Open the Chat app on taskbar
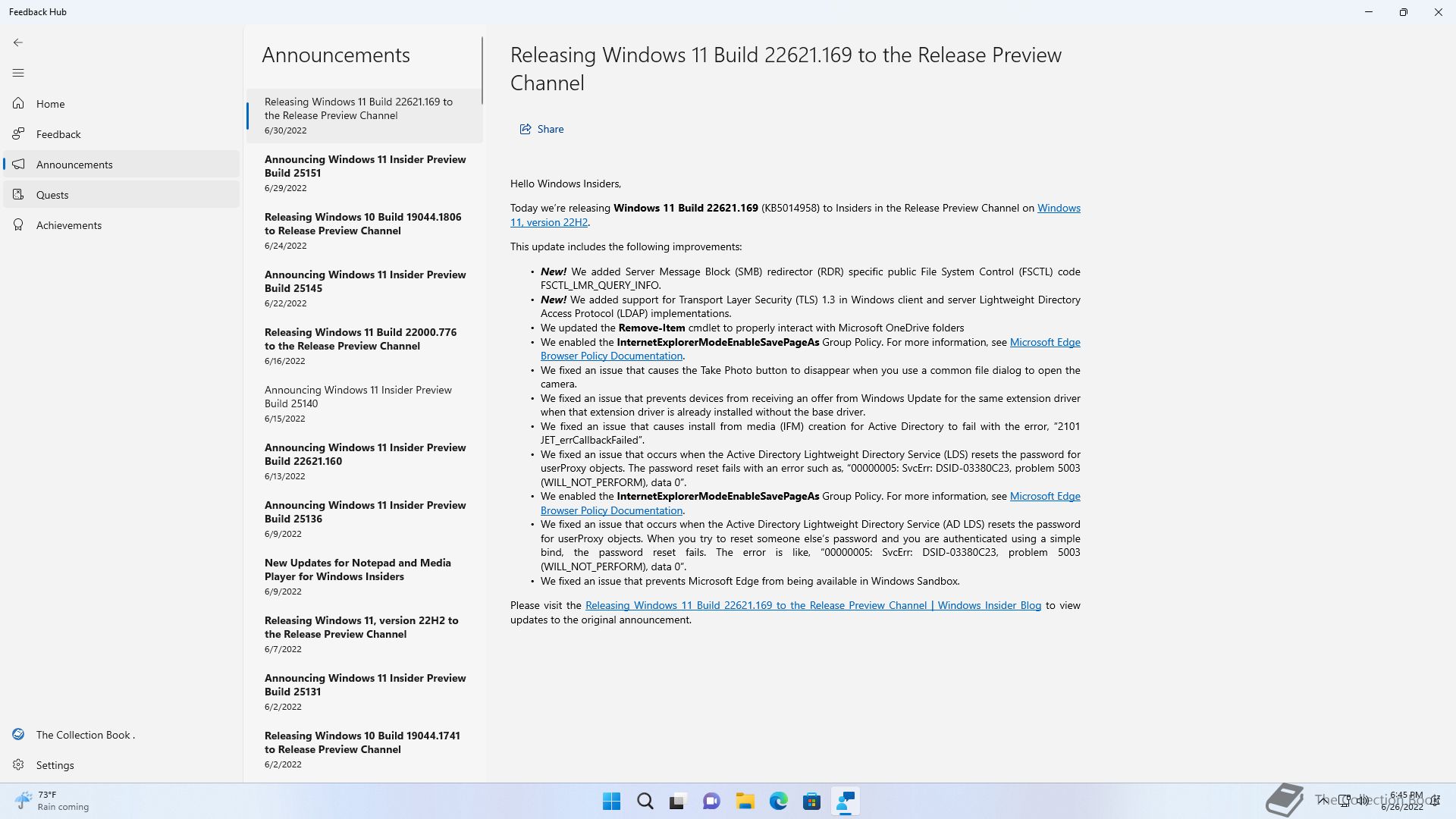Image resolution: width=1456 pixels, height=819 pixels. coord(711,802)
